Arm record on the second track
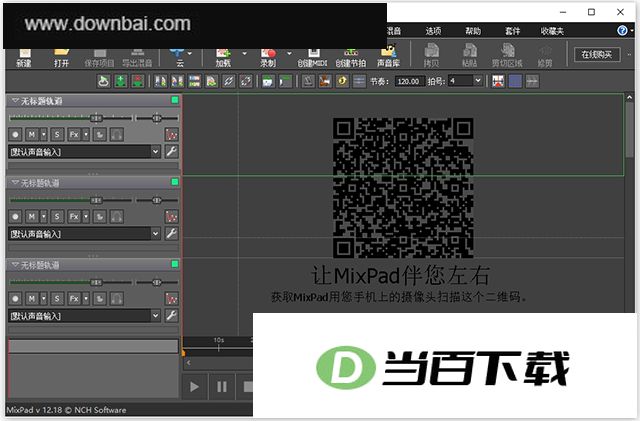The image size is (640, 421). click(16, 216)
